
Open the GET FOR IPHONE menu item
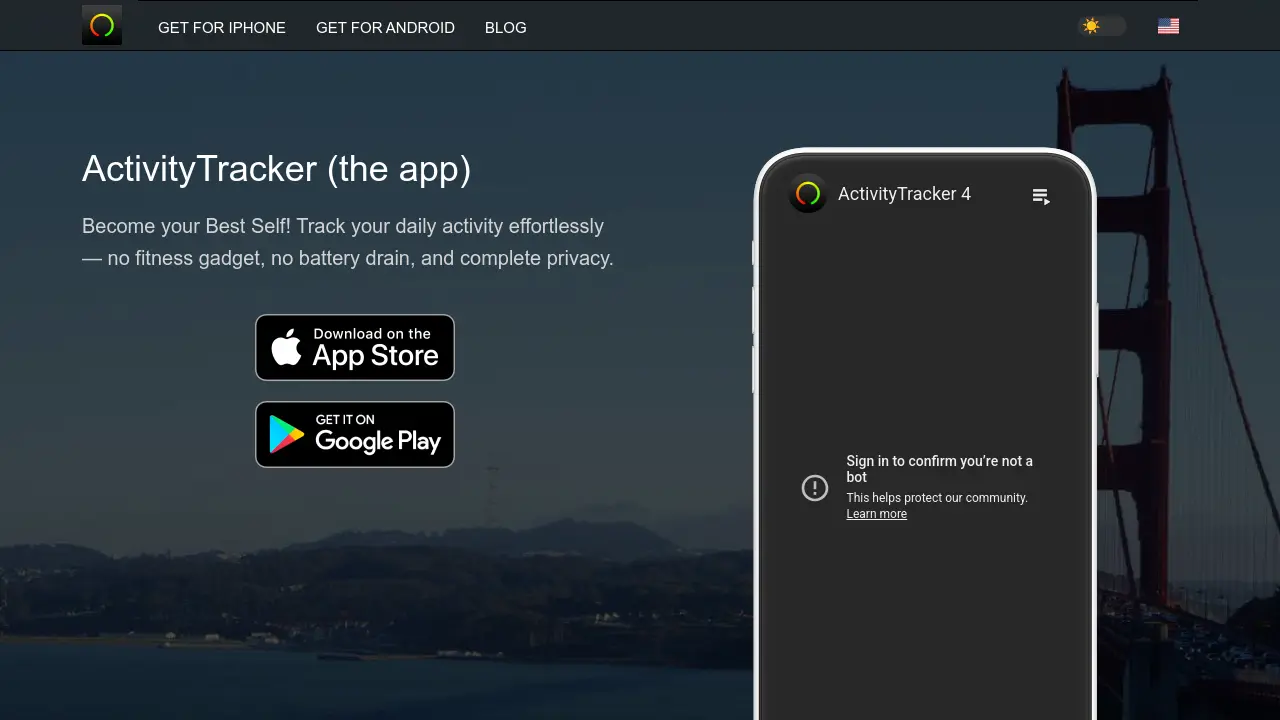coord(222,28)
